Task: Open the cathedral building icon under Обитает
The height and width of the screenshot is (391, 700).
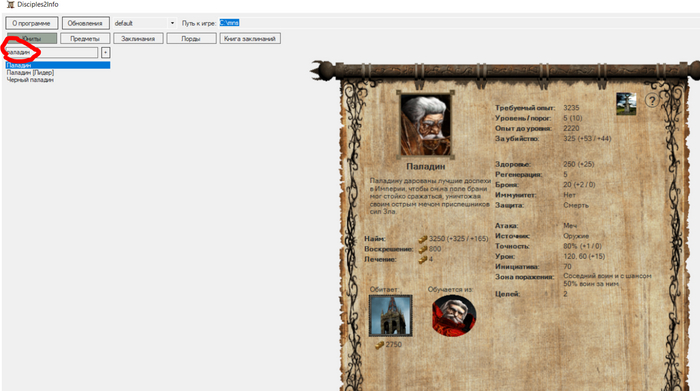Action: (391, 316)
